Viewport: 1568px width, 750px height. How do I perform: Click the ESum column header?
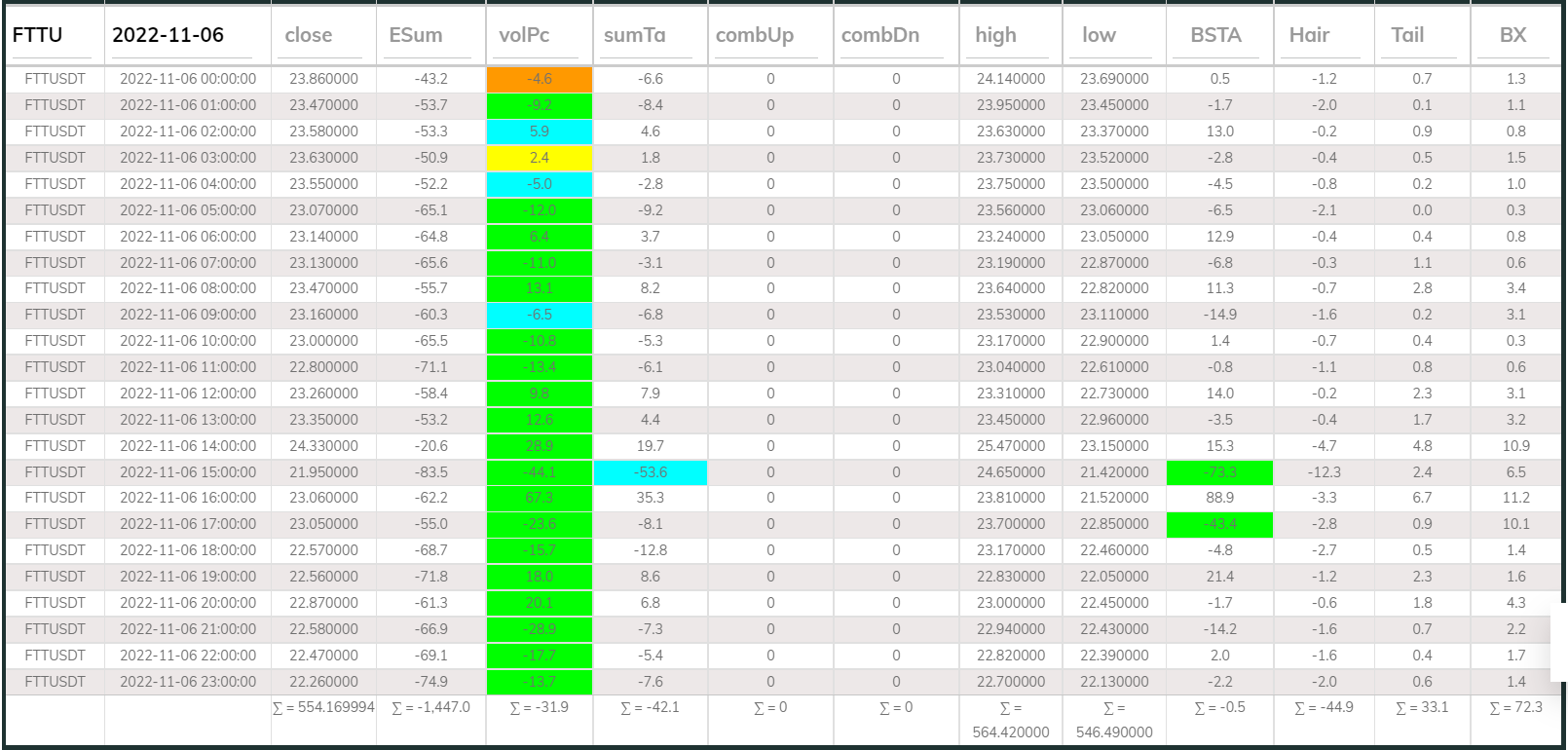click(x=416, y=35)
